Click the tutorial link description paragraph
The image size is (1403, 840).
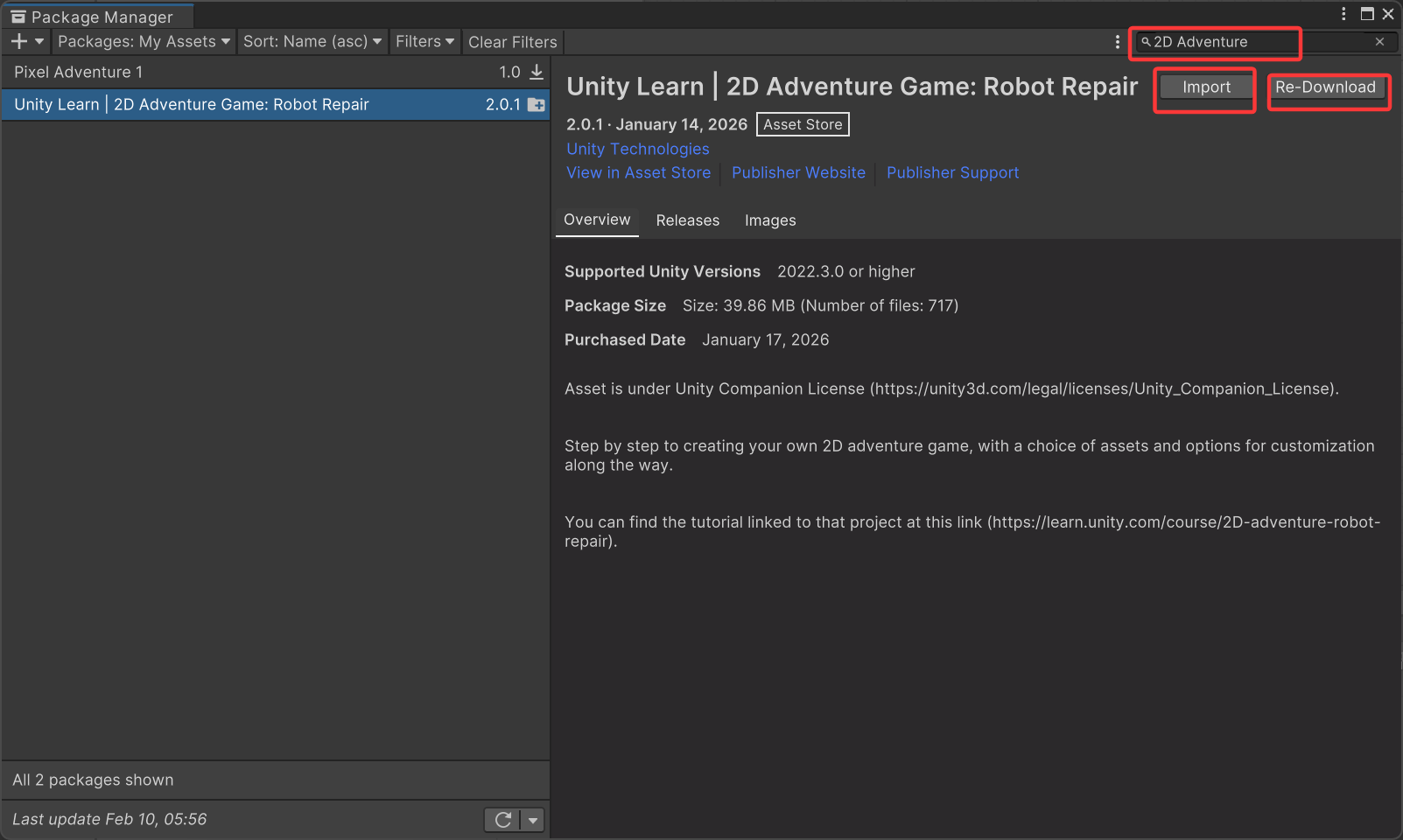click(972, 531)
